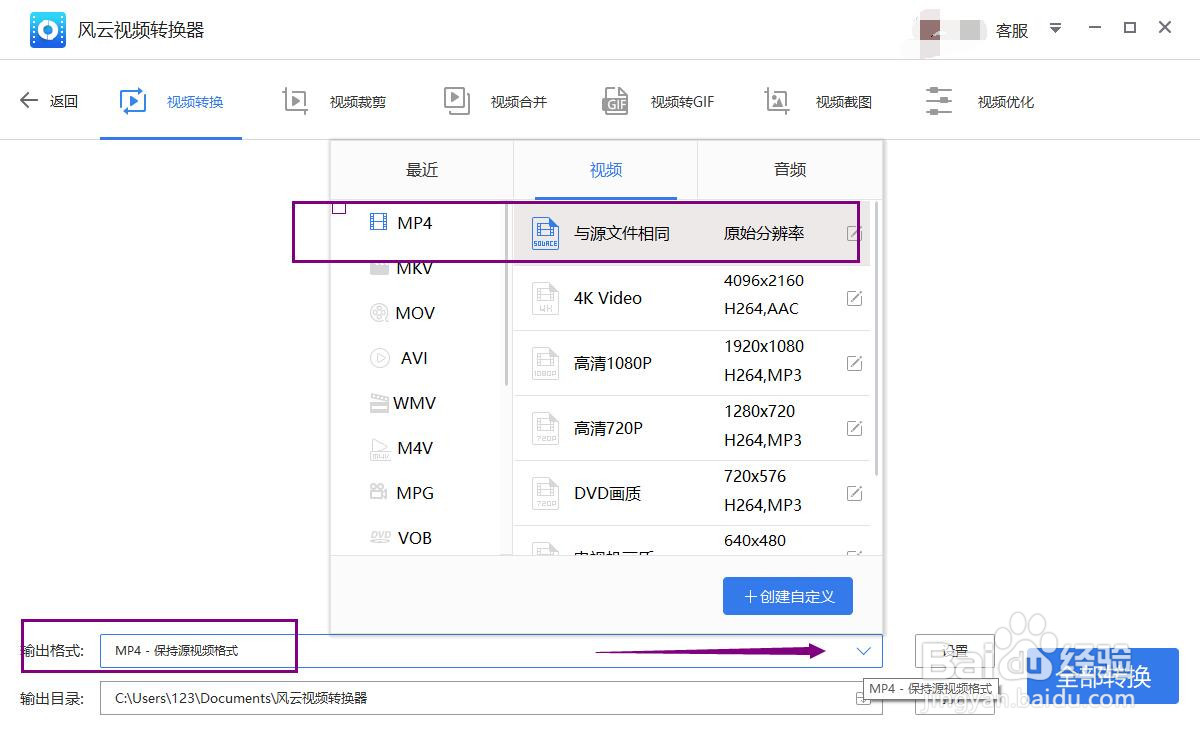
Task: Switch to the 最近 format tab
Action: pos(422,170)
